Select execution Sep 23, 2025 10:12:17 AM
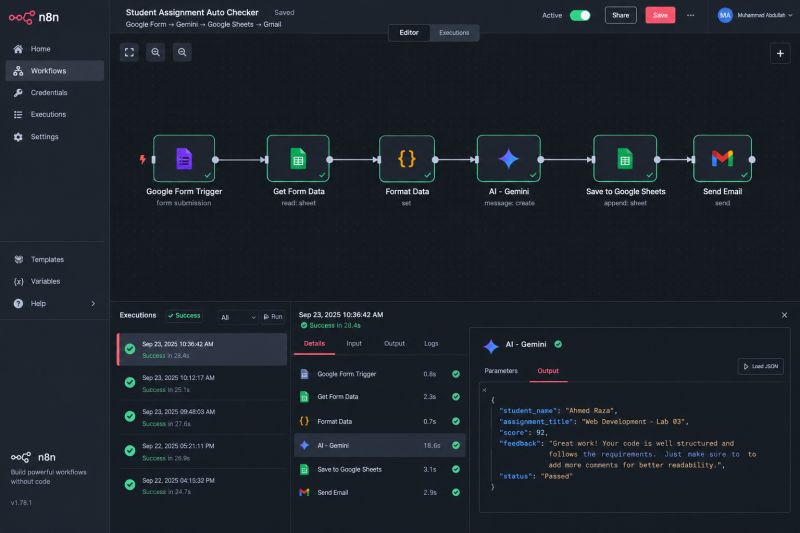This screenshot has width=800, height=533. tap(202, 383)
